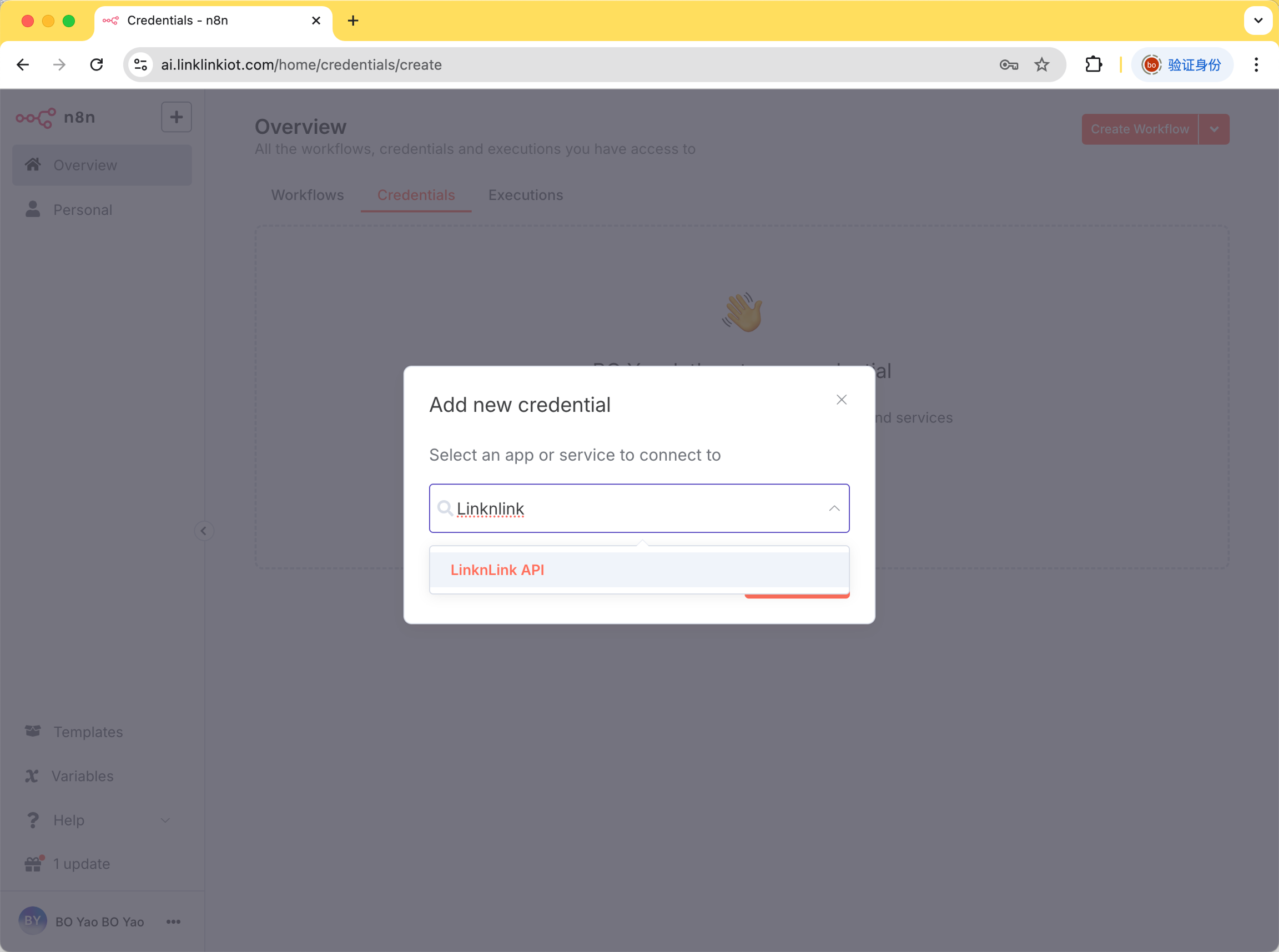Click the plus button beside n8n logo
This screenshot has height=952, width=1279.
(x=177, y=118)
